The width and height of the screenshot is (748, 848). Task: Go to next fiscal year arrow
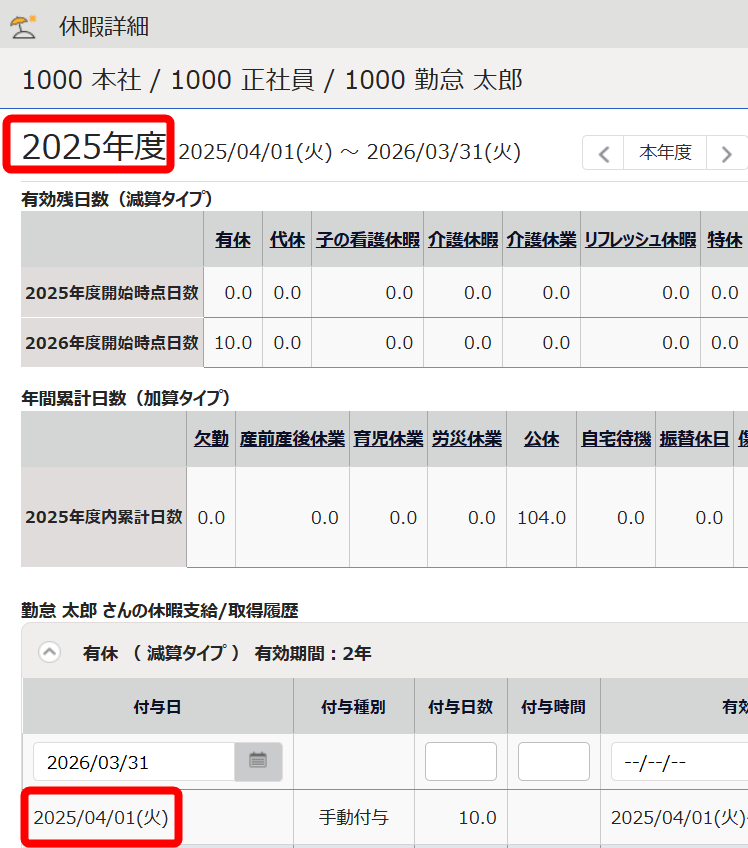coord(726,153)
